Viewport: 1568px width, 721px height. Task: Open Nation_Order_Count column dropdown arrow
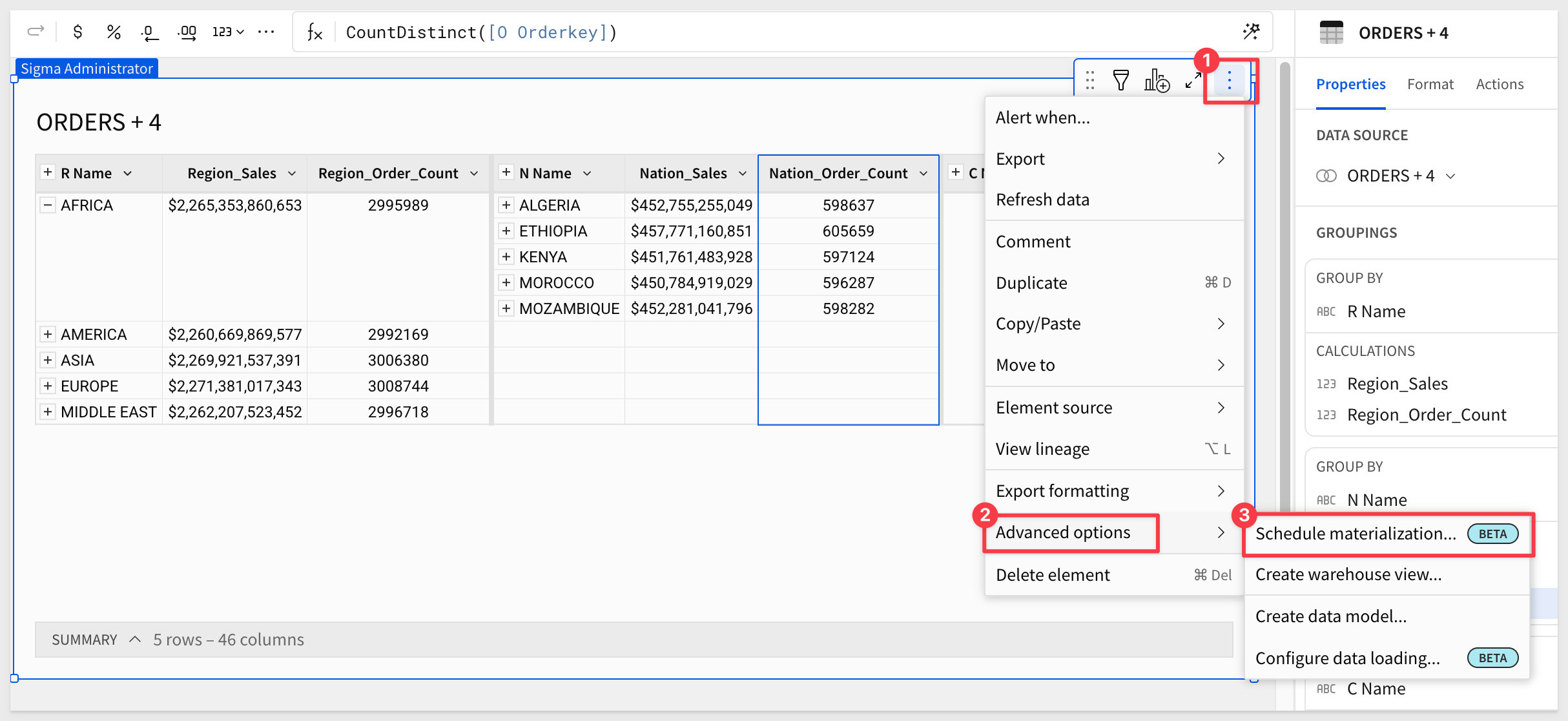[x=923, y=173]
